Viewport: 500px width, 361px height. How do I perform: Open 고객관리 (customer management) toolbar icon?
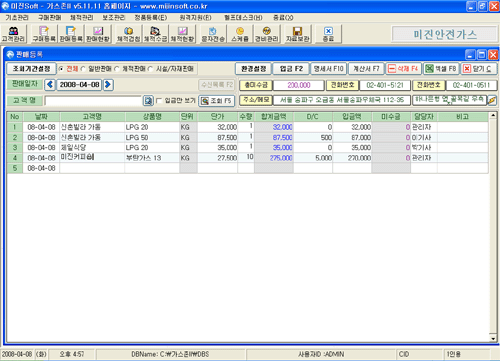click(x=13, y=34)
